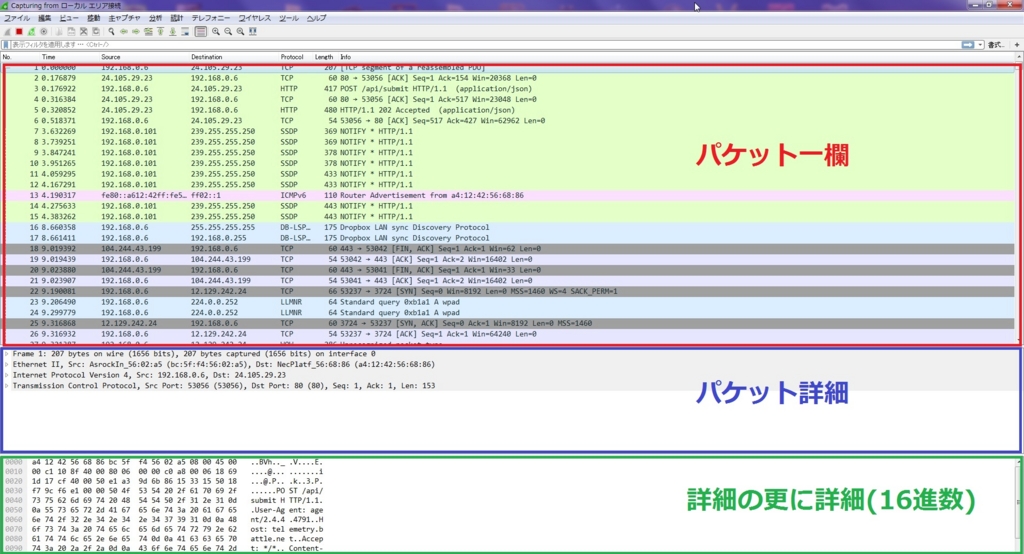Find a packet with the magnifier icon
Image resolution: width=1024 pixels, height=554 pixels.
point(111,31)
